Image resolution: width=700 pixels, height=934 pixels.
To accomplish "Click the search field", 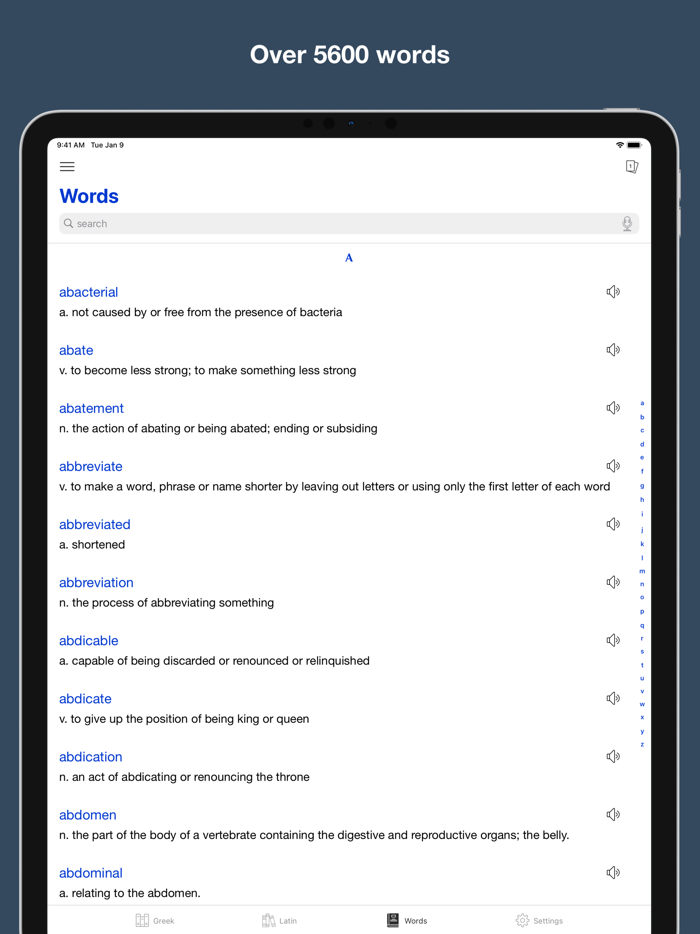I will [x=349, y=223].
